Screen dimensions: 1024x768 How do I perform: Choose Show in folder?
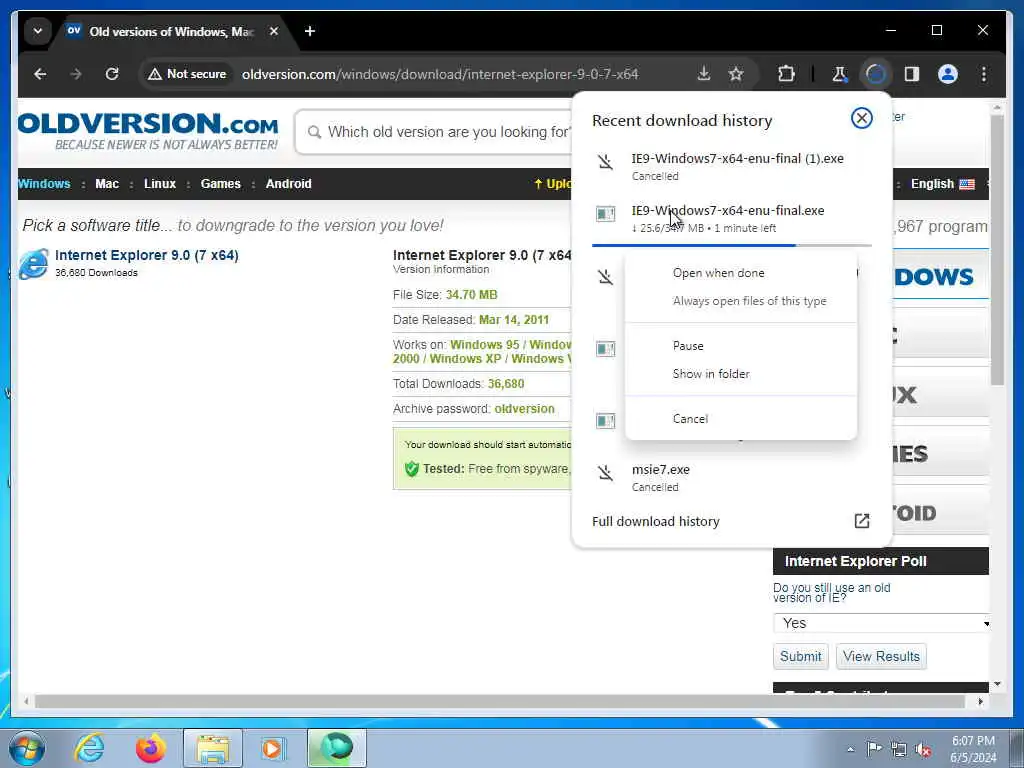(x=711, y=374)
